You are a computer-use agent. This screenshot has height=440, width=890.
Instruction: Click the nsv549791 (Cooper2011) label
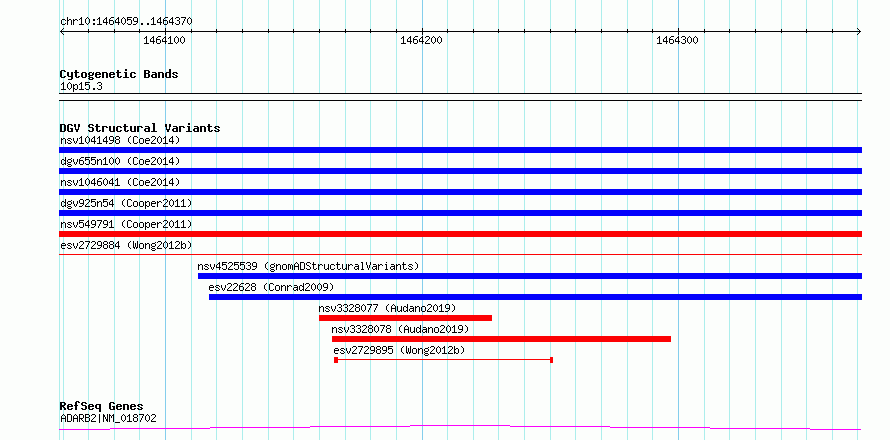click(126, 224)
